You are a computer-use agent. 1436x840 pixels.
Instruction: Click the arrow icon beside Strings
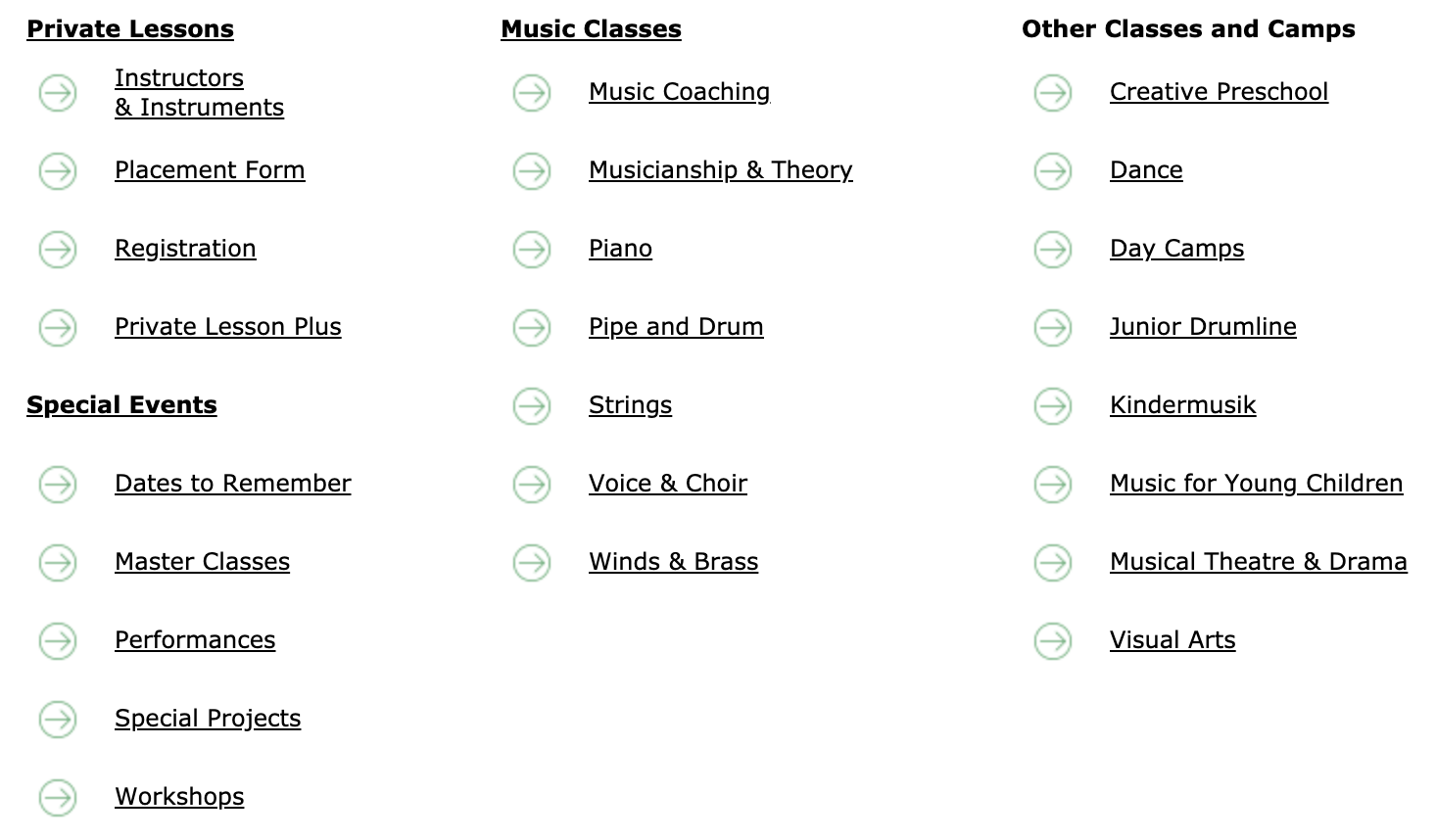532,406
